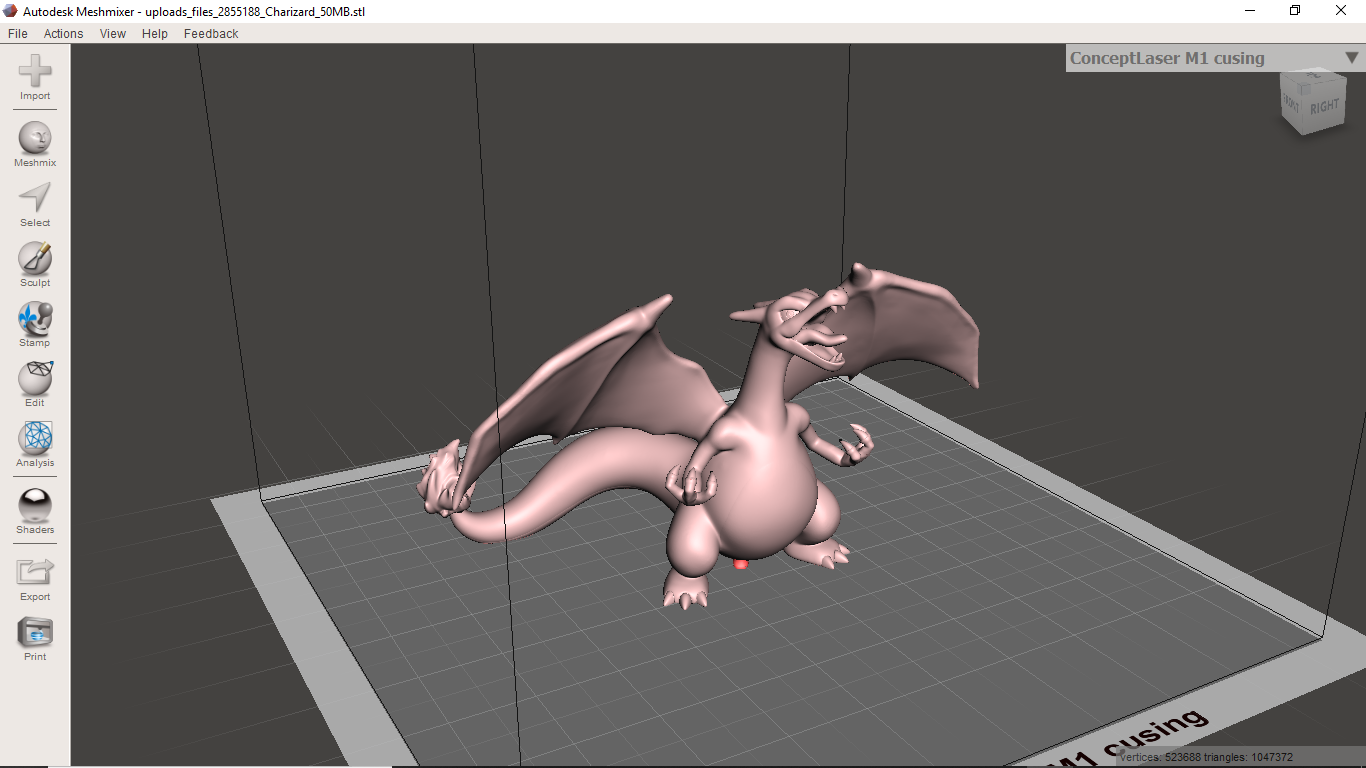
Task: Open the View menu
Action: [x=113, y=33]
